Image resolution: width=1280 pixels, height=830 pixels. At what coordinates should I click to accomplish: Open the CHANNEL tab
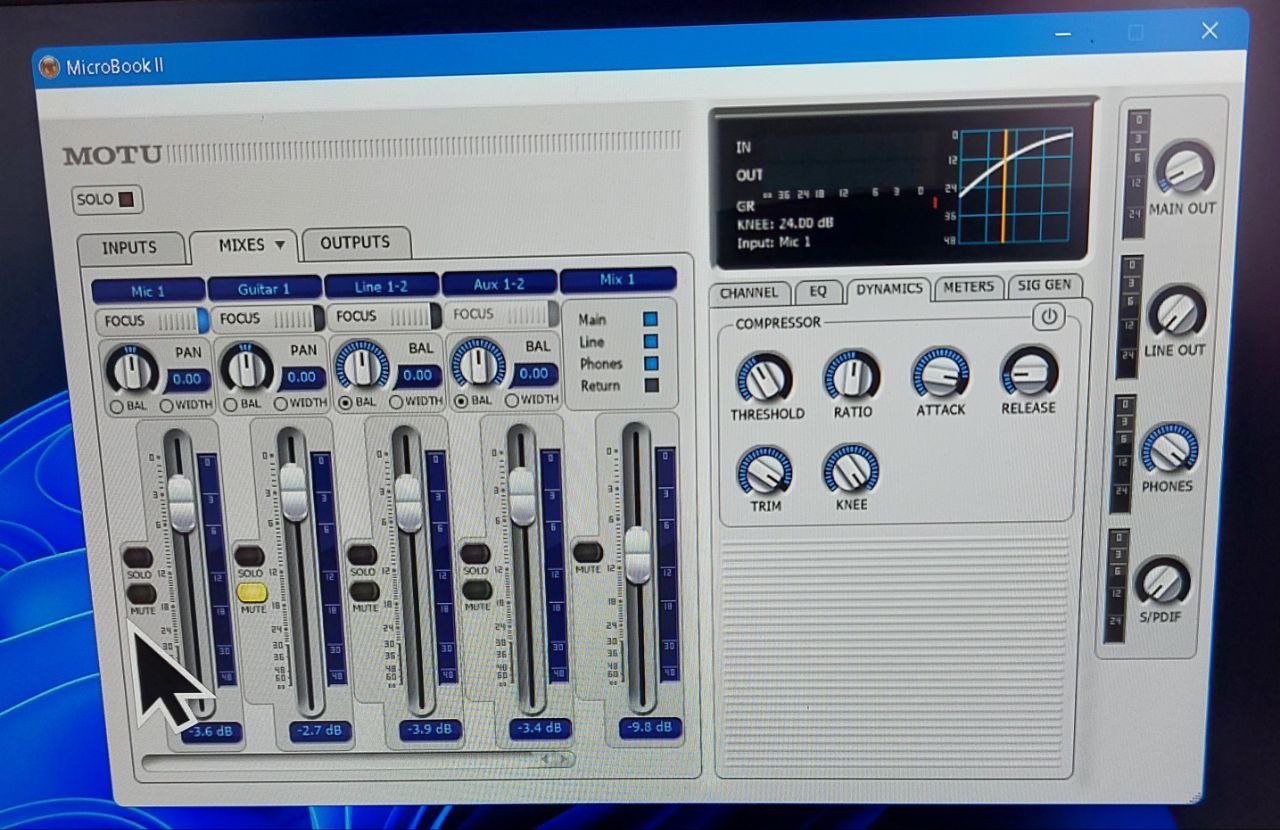click(749, 293)
